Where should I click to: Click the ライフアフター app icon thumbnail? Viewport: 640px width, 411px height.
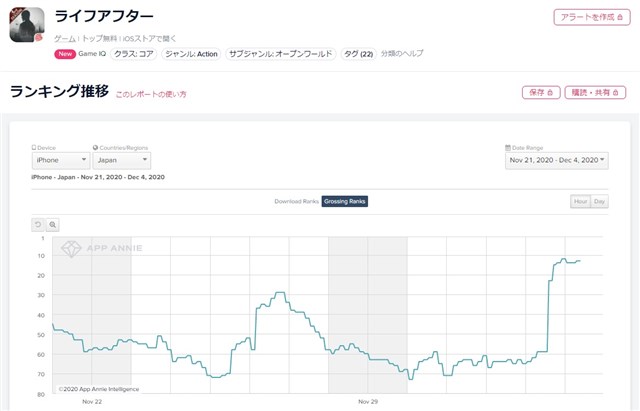pos(27,24)
